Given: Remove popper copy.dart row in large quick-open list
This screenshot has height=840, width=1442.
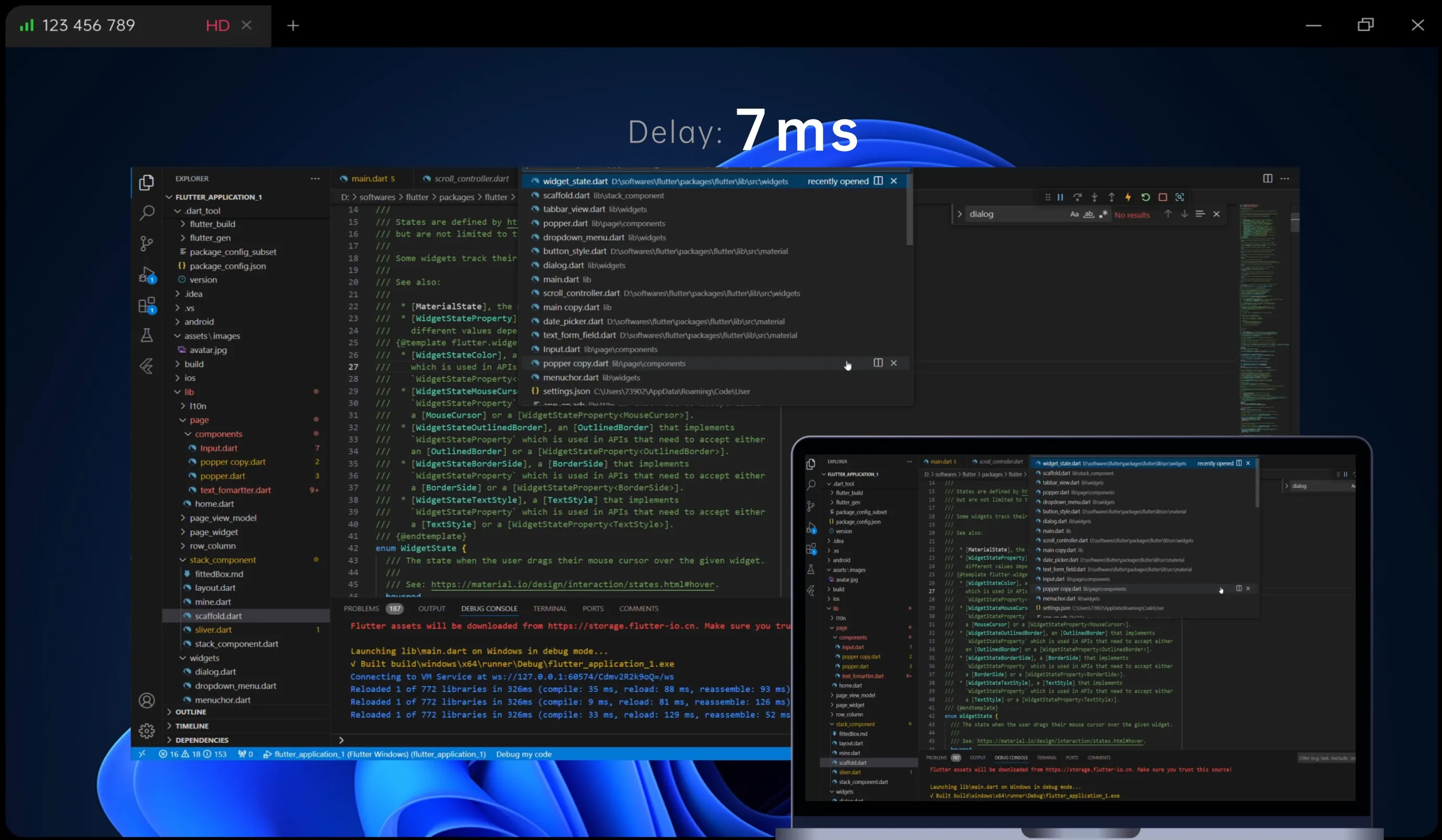Looking at the screenshot, I should point(894,363).
